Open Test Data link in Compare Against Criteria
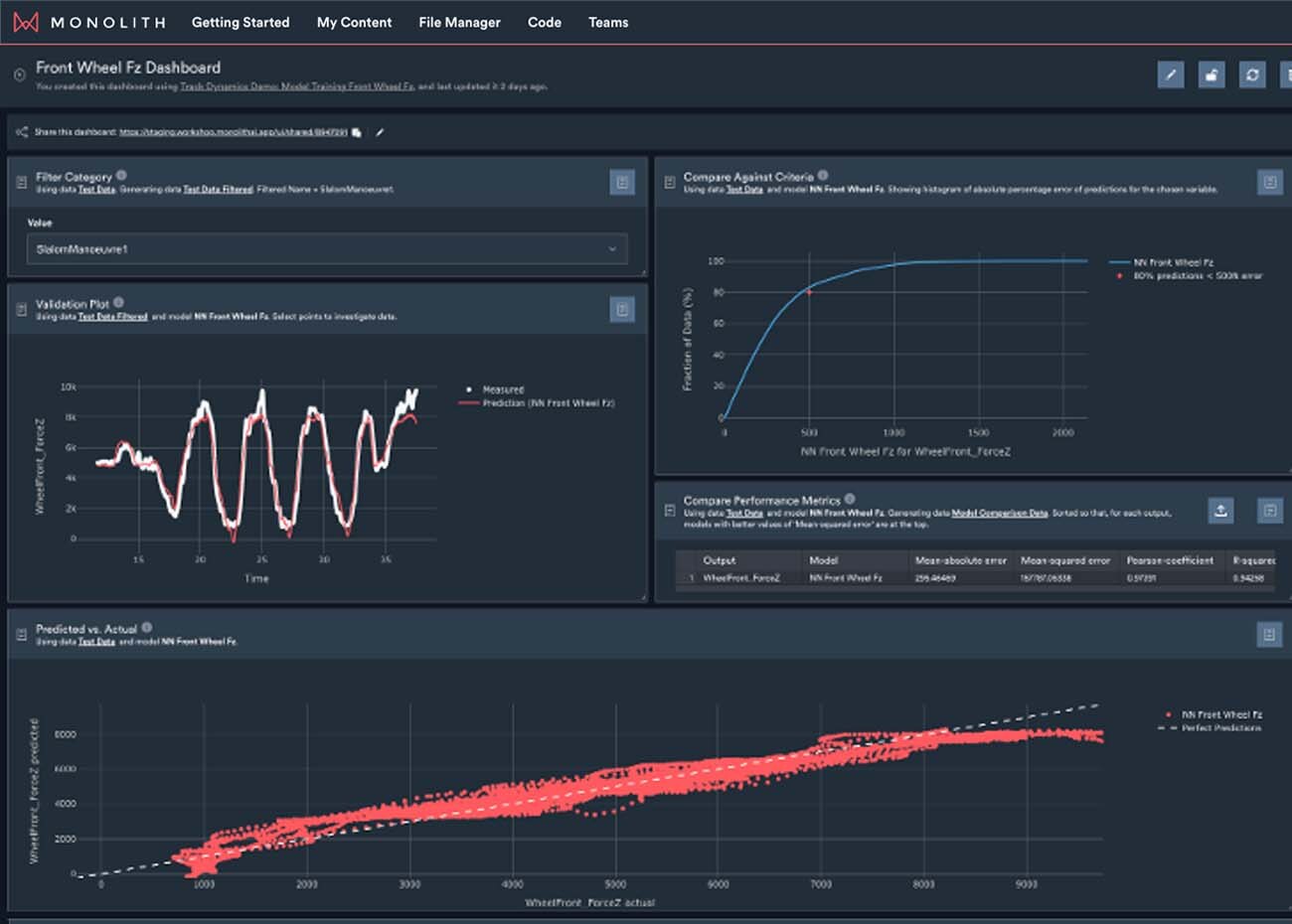Viewport: 1292px width, 924px height. point(744,189)
